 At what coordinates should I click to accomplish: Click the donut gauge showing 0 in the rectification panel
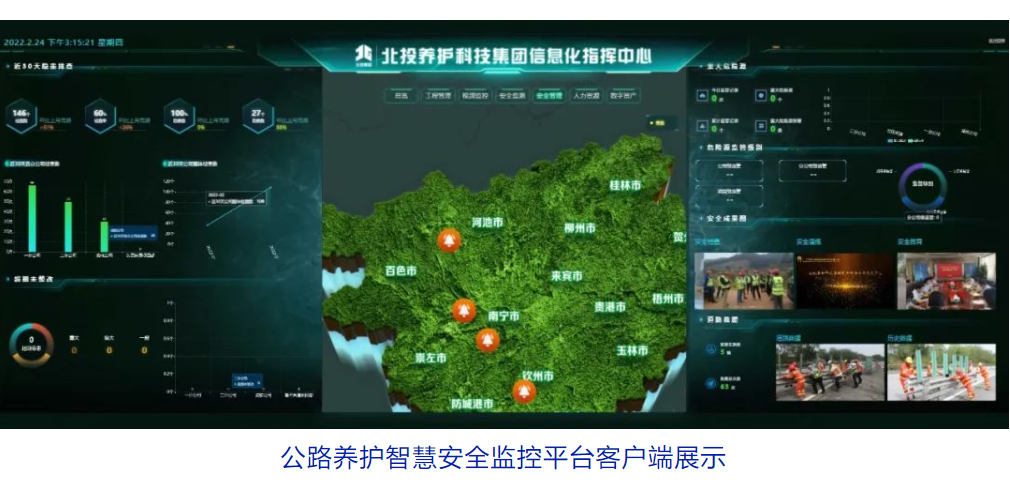click(x=32, y=345)
